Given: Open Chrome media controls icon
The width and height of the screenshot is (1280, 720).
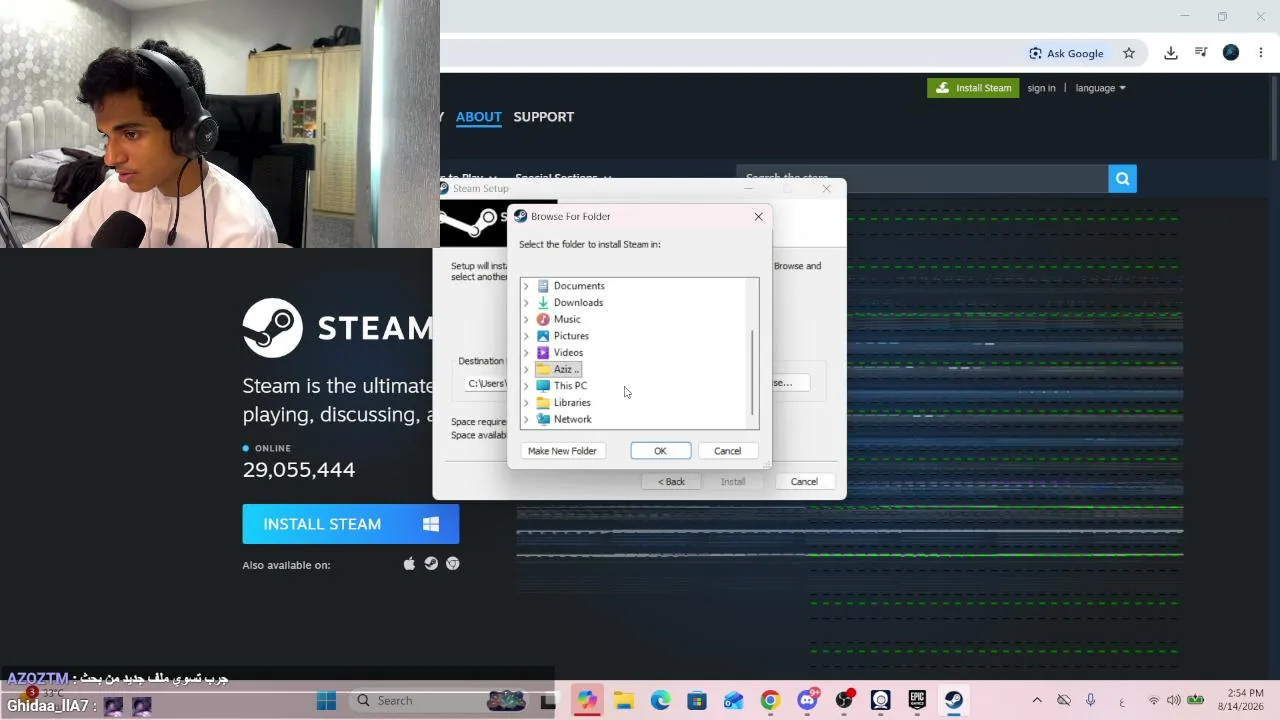Looking at the screenshot, I should point(1201,53).
